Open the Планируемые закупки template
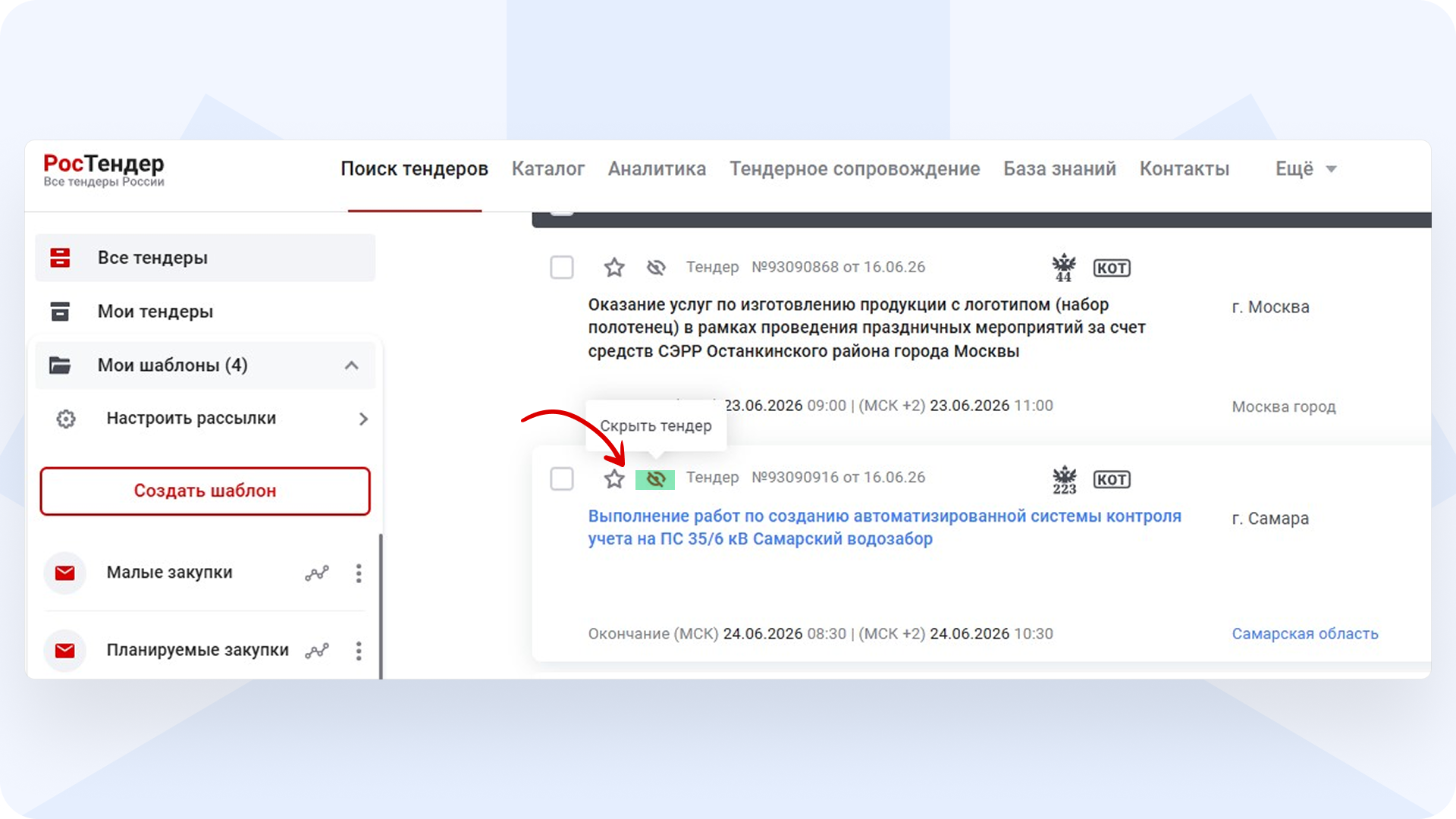1456x819 pixels. pos(197,650)
